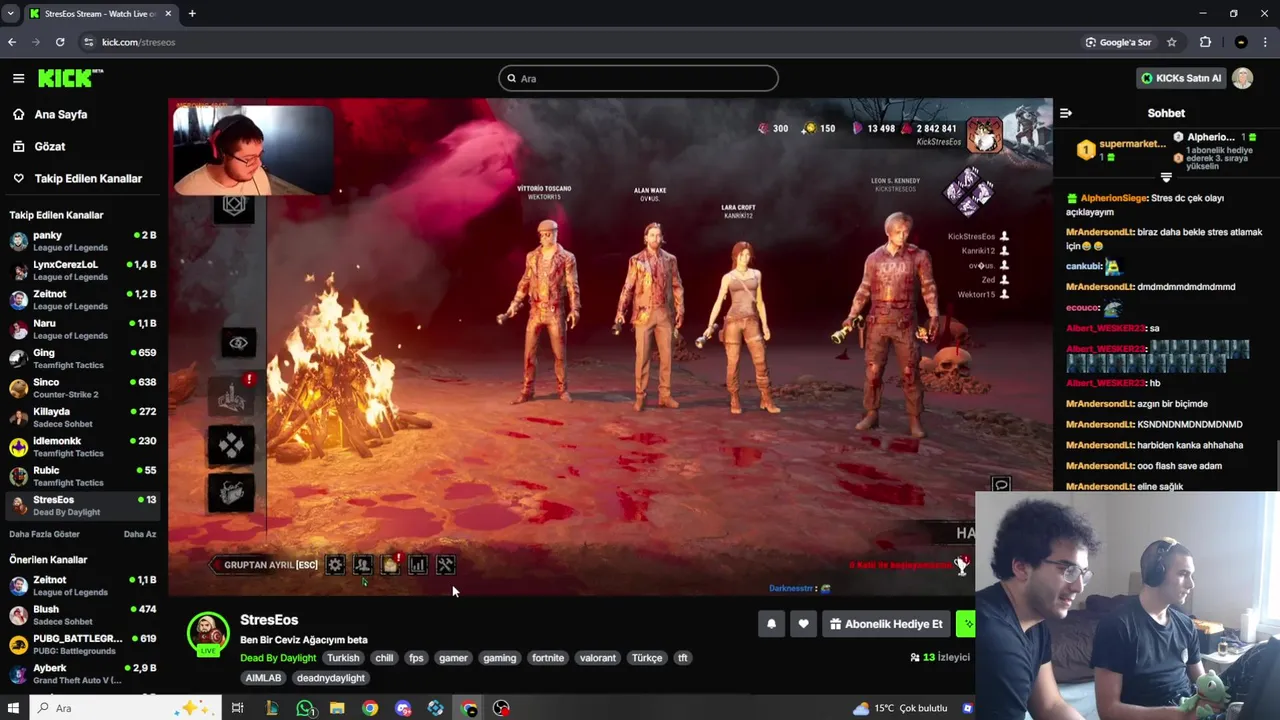This screenshot has width=1280, height=720.
Task: Click the KICK logo
Action: click(70, 78)
